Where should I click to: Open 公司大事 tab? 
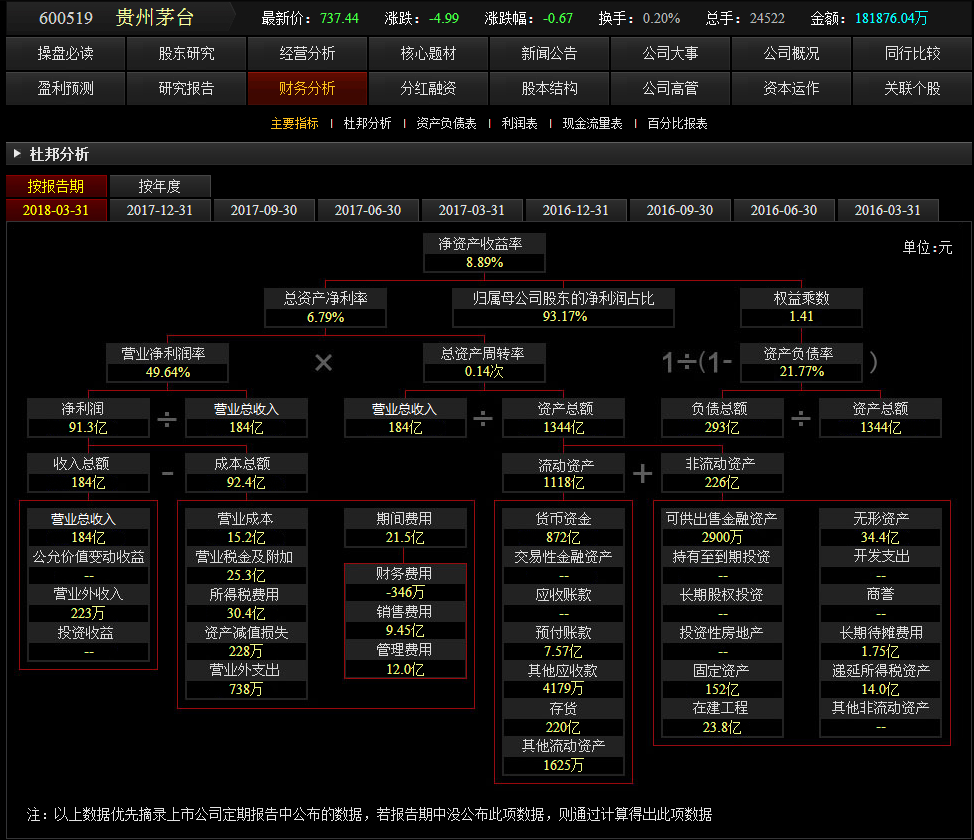point(670,53)
